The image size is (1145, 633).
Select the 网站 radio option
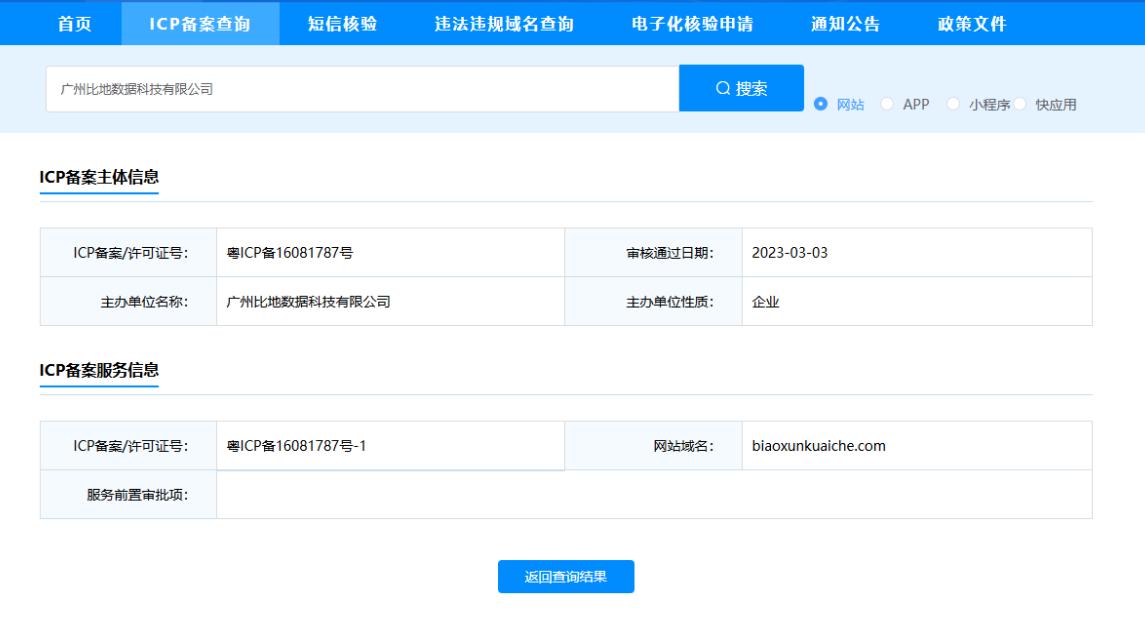pyautogui.click(x=821, y=104)
